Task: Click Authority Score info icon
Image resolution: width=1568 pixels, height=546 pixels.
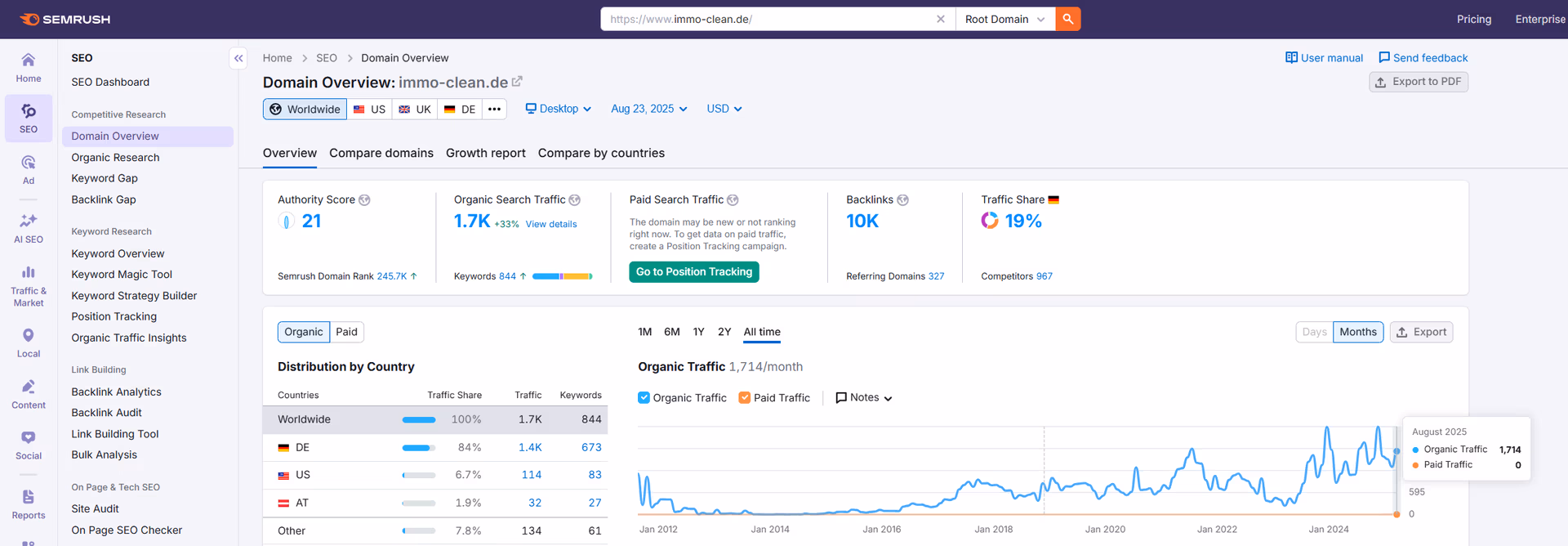Action: click(364, 199)
